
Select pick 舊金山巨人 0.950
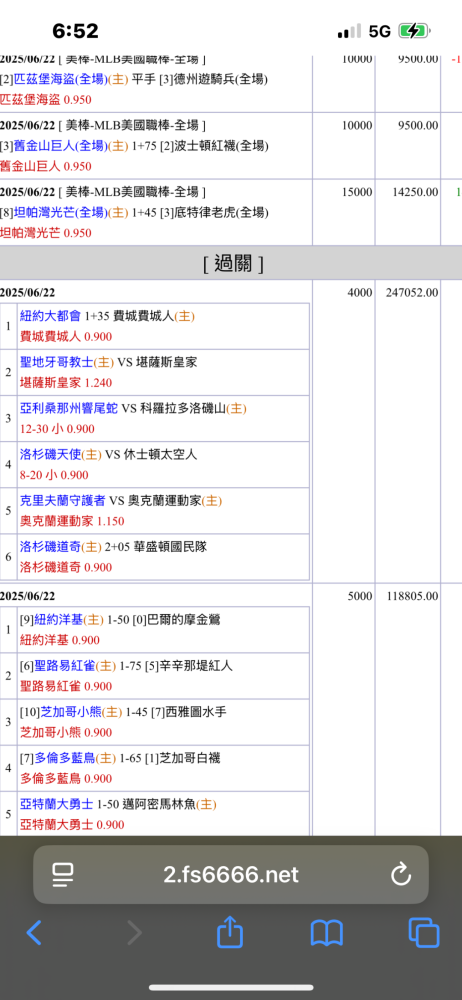(46, 166)
